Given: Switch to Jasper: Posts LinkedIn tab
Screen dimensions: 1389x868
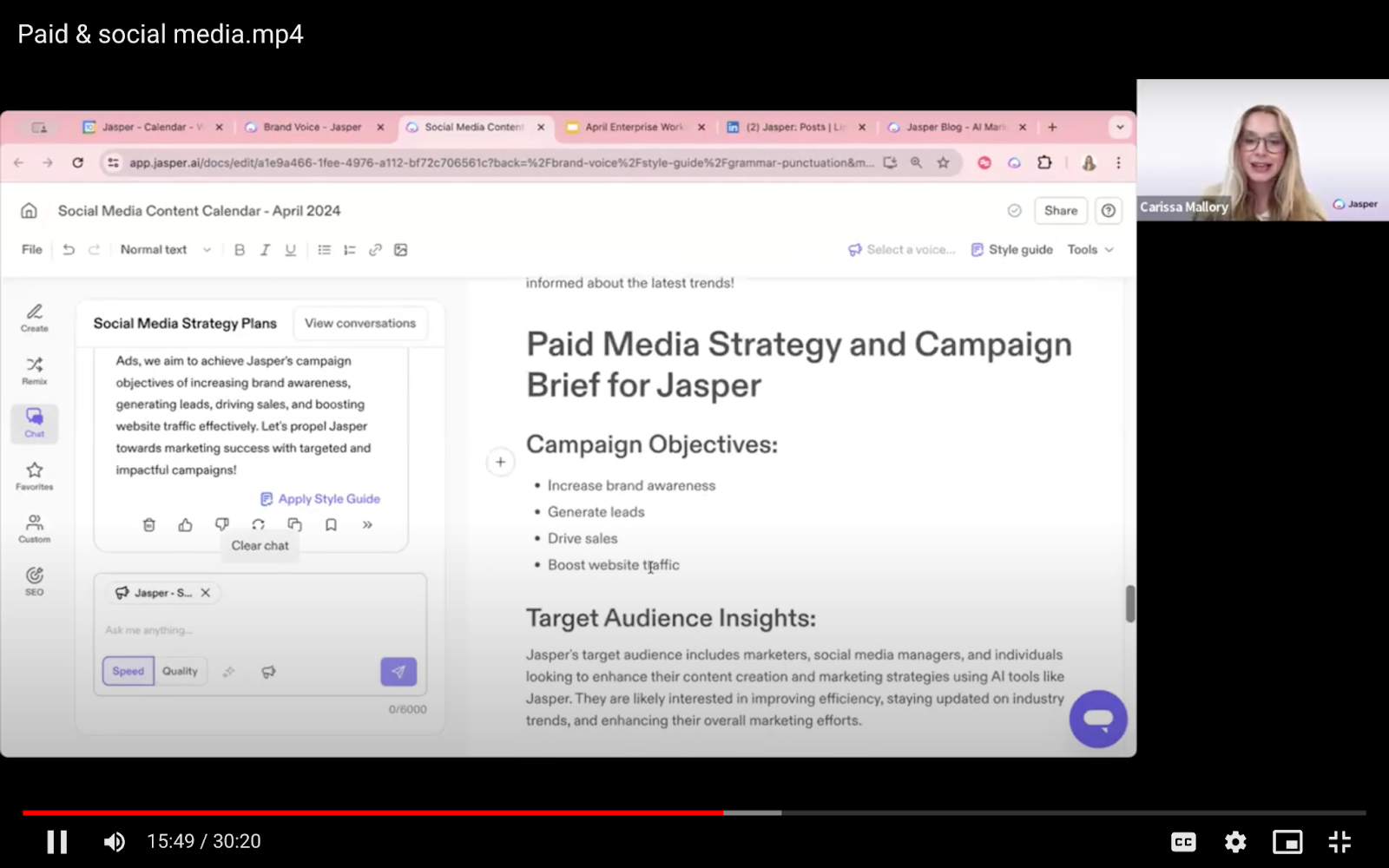Looking at the screenshot, I should pyautogui.click(x=795, y=127).
